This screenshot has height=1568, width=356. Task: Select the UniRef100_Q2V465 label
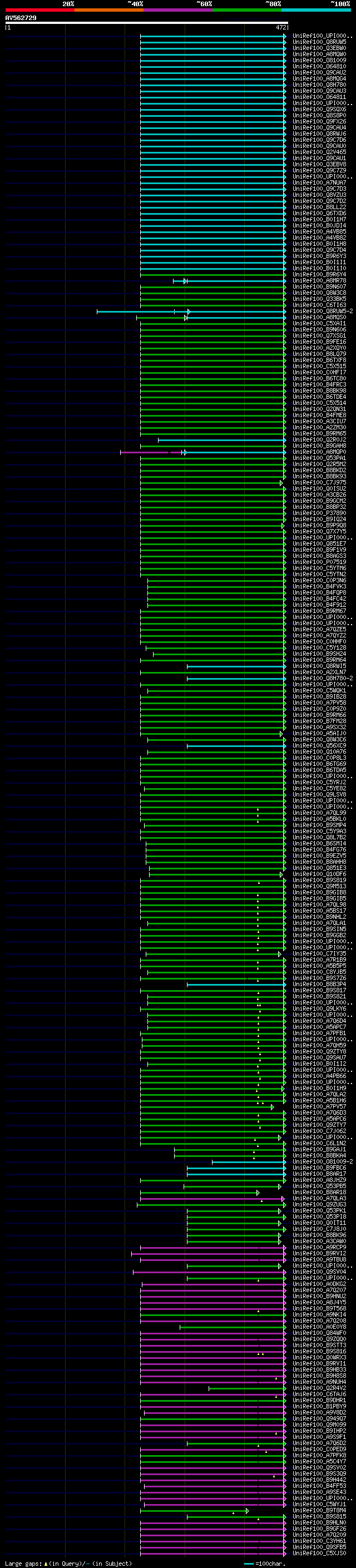319,152
